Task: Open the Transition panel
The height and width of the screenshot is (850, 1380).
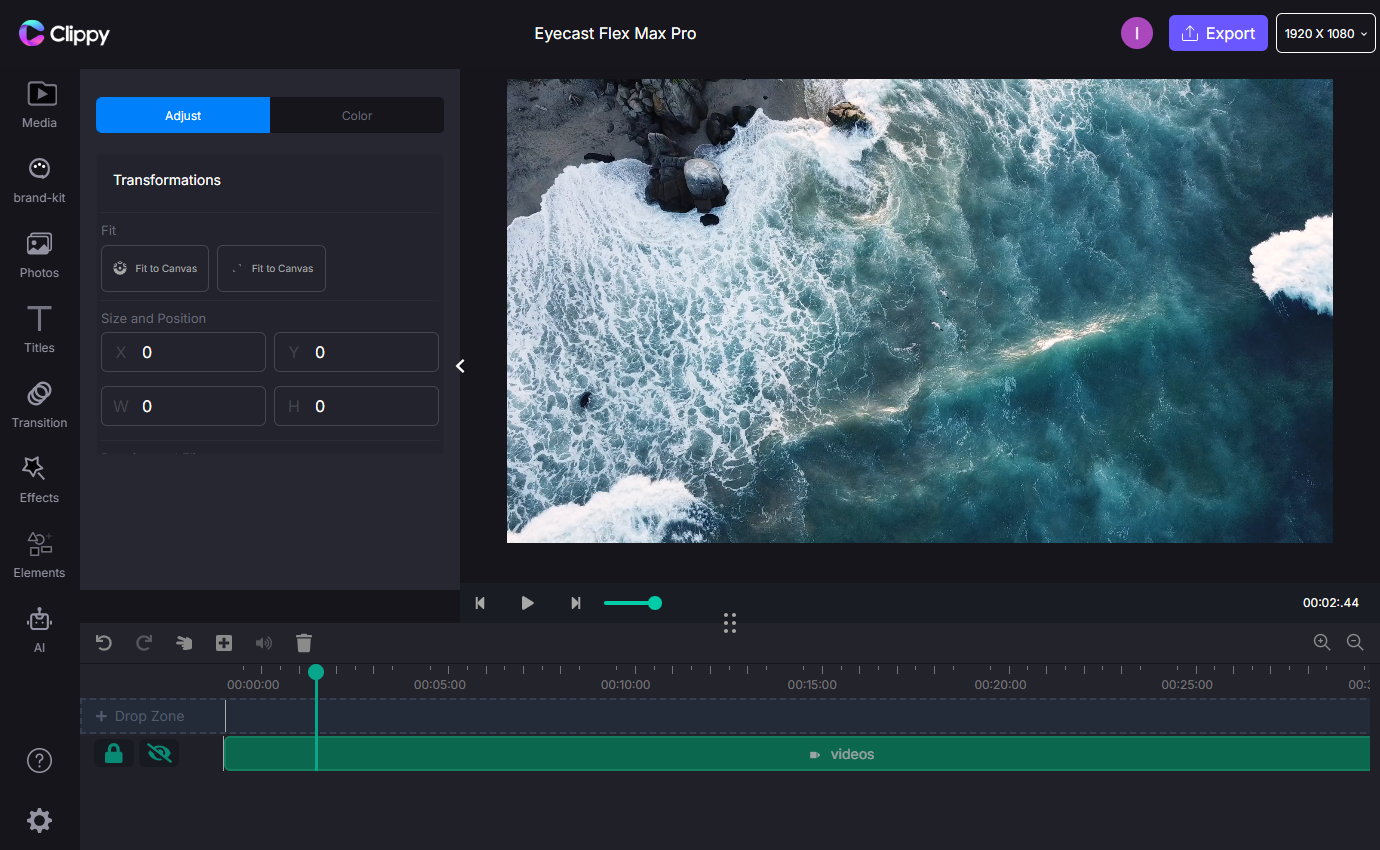Action: point(40,404)
